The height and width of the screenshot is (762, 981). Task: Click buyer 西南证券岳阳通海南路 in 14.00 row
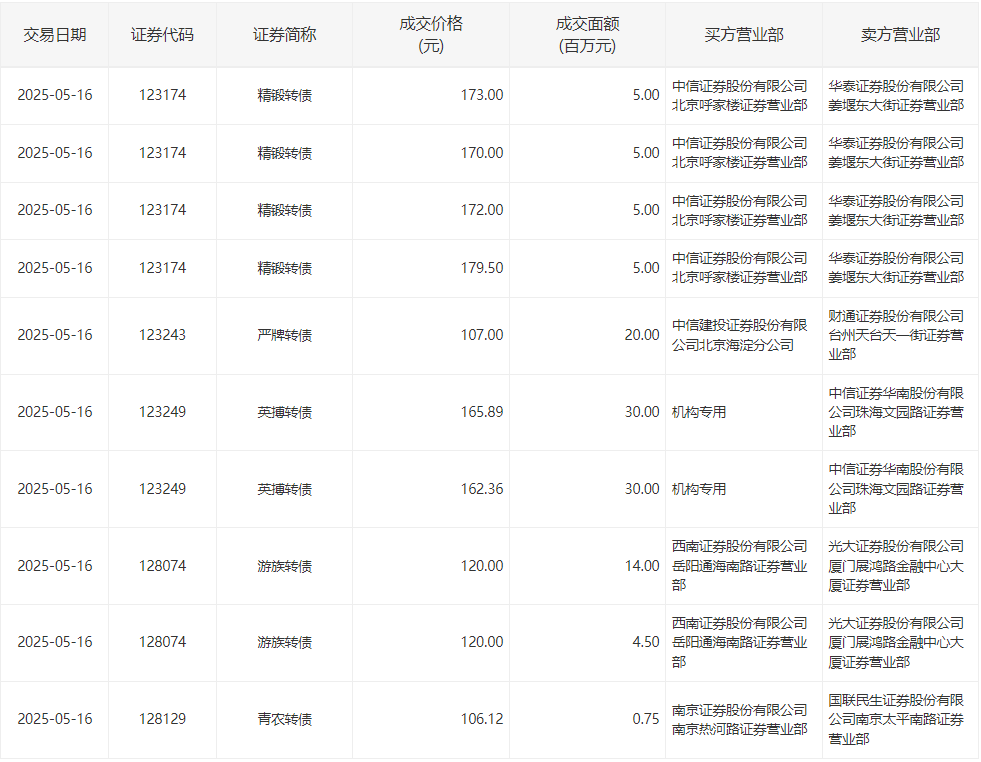click(x=740, y=566)
